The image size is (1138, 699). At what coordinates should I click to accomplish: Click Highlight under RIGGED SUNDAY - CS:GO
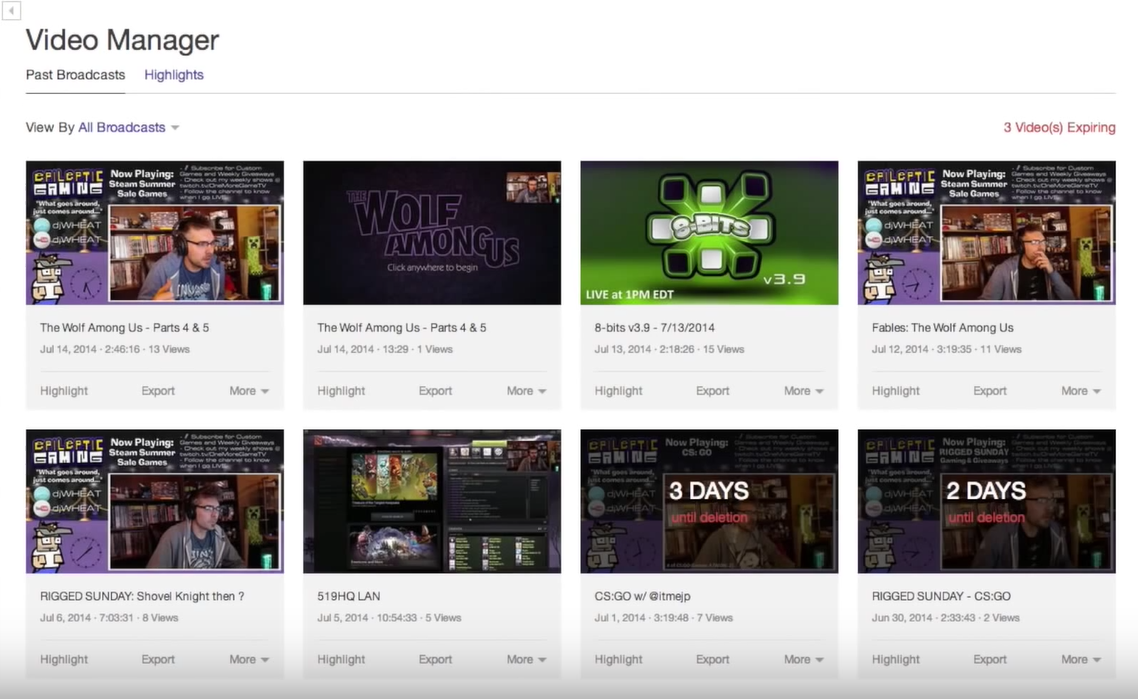click(896, 659)
